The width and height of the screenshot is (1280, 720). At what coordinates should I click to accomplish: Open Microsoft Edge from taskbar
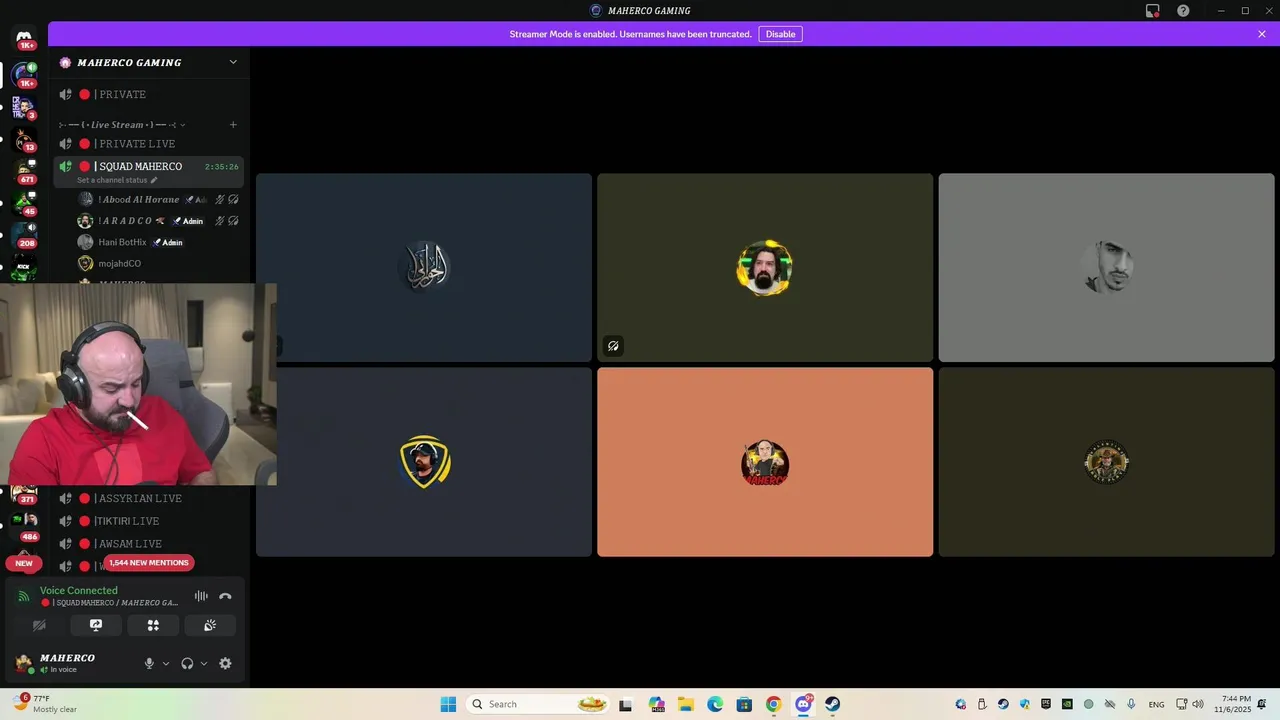point(715,704)
